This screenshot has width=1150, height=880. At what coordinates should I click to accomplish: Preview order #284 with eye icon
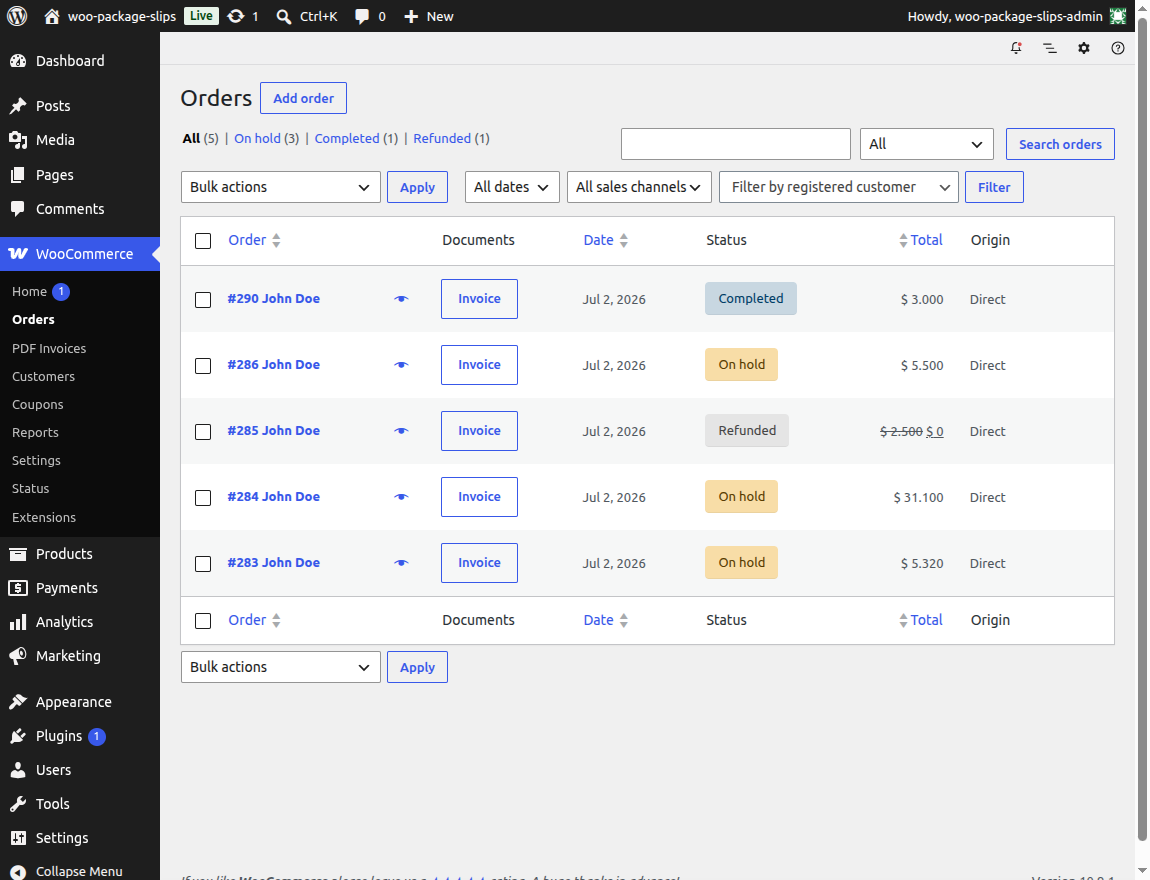[x=401, y=496]
